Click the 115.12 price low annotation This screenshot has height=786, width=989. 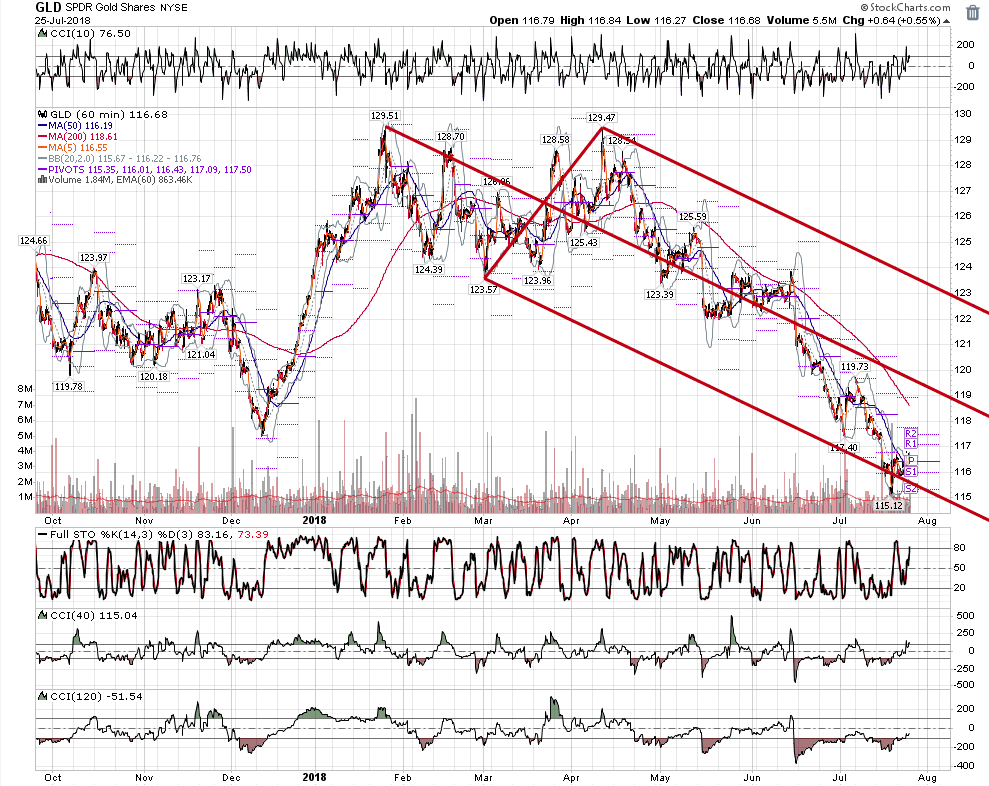889,505
